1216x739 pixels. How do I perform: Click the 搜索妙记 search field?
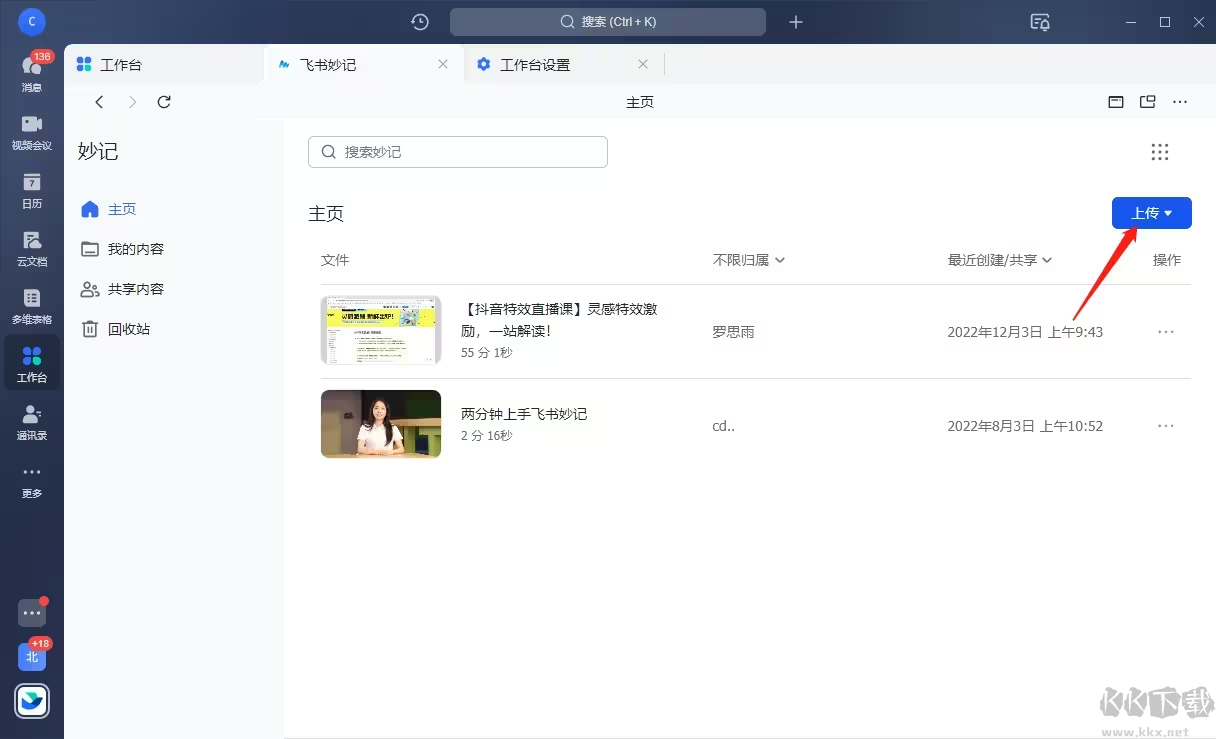tap(458, 152)
